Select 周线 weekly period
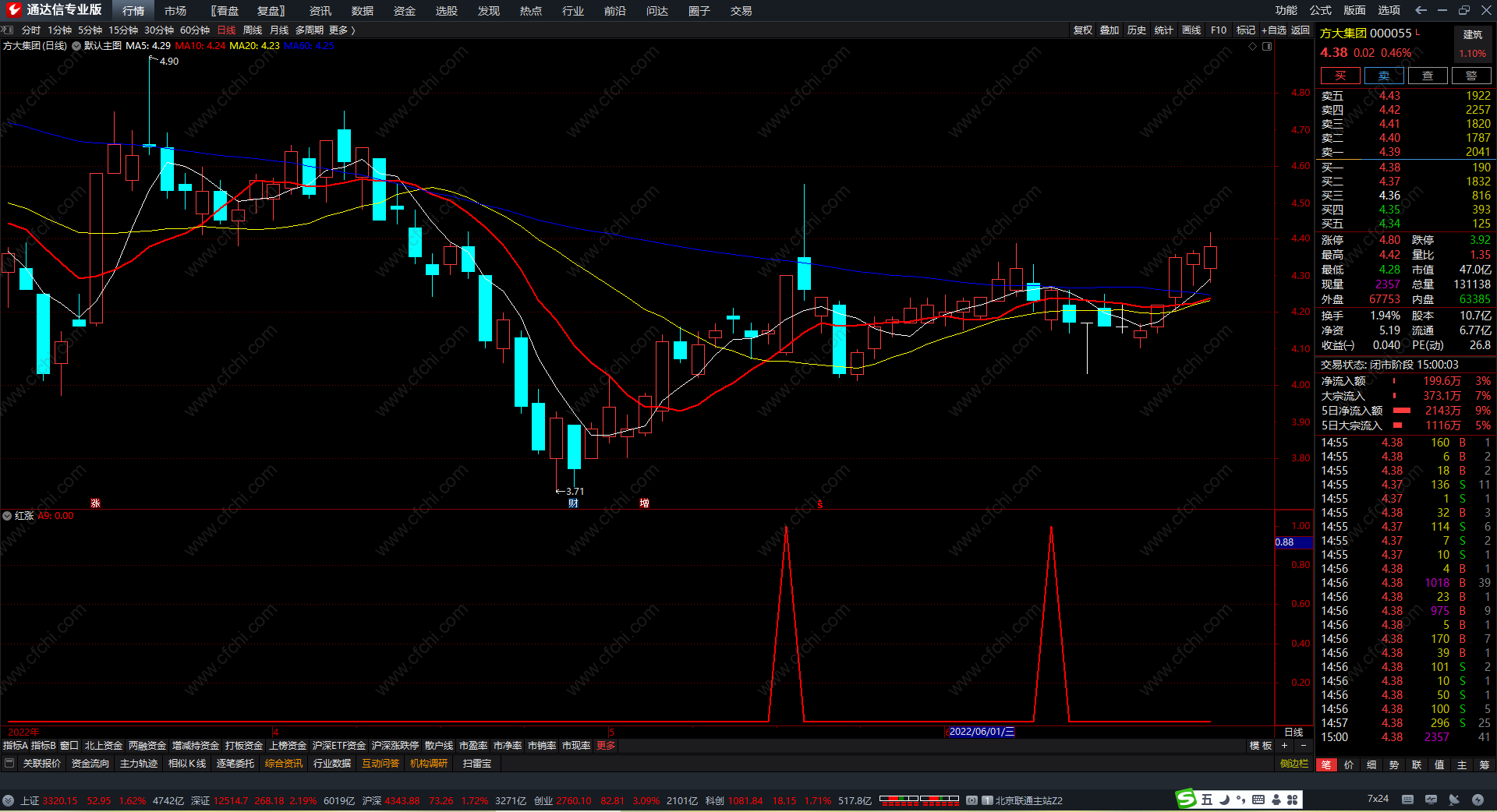Screen dimensions: 1497x812 click(x=253, y=30)
